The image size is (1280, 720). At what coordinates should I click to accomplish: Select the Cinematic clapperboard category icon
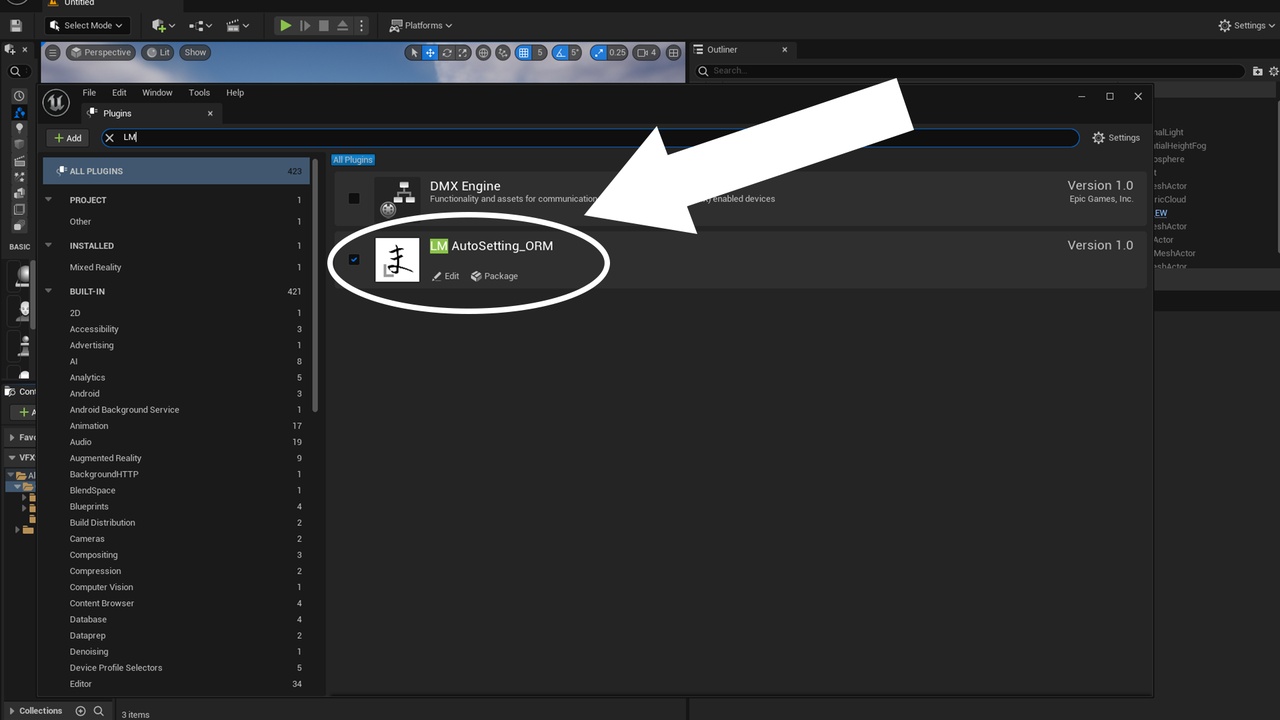click(x=19, y=160)
